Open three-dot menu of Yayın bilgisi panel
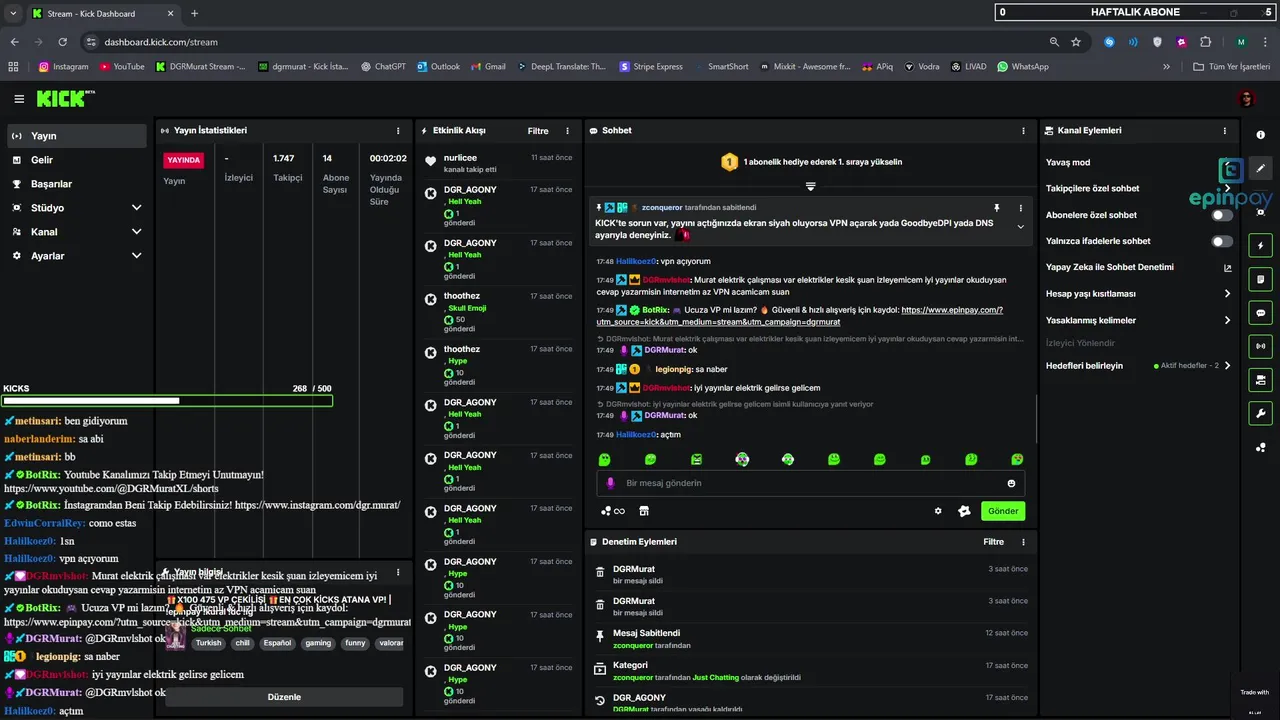1280x720 pixels. pos(398,573)
